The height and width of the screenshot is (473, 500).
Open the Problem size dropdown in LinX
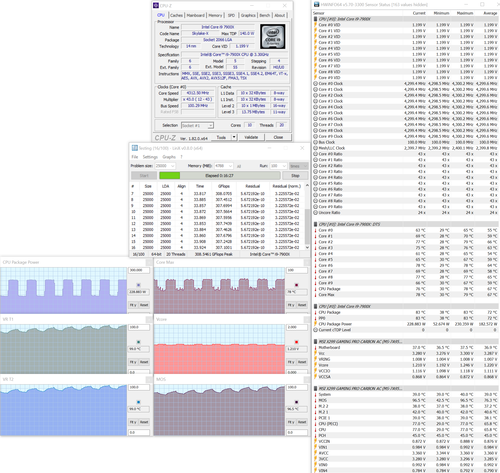click(165, 166)
